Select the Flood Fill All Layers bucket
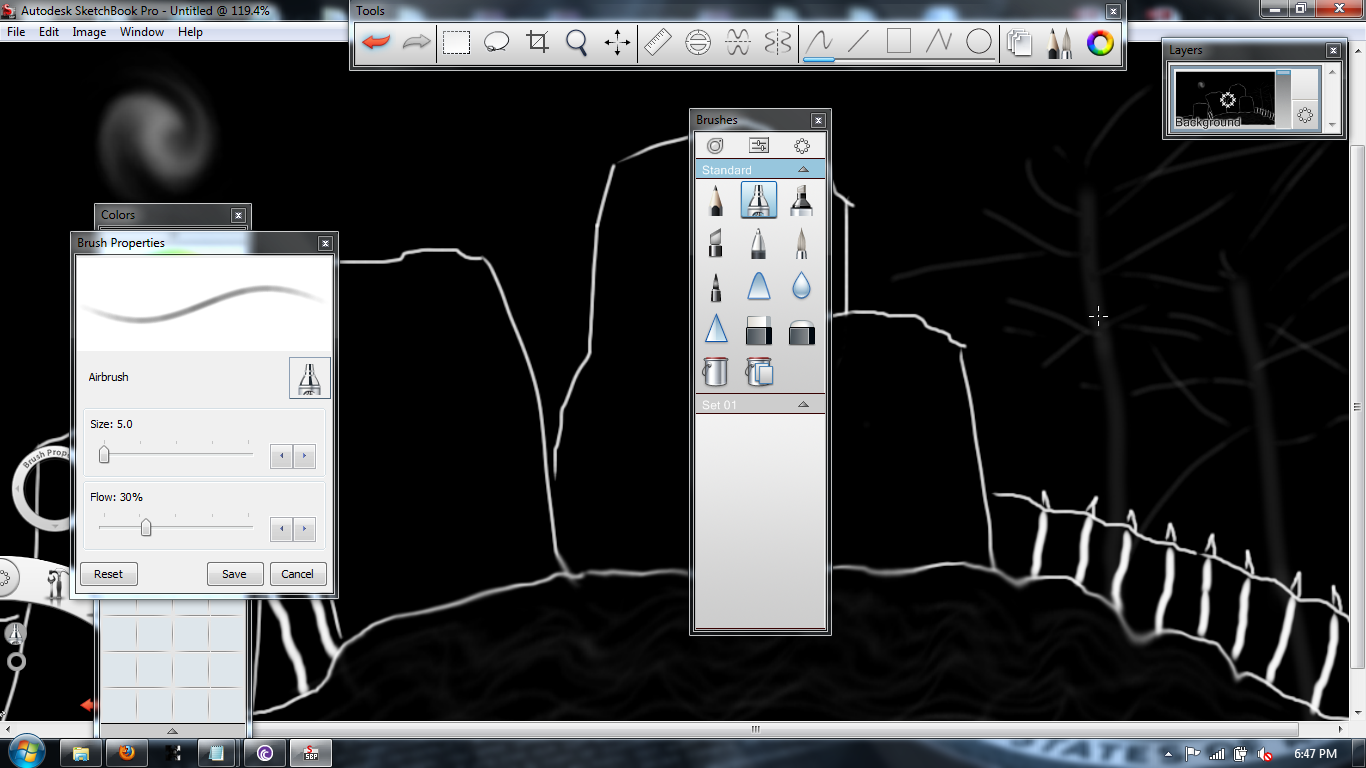 tap(759, 372)
